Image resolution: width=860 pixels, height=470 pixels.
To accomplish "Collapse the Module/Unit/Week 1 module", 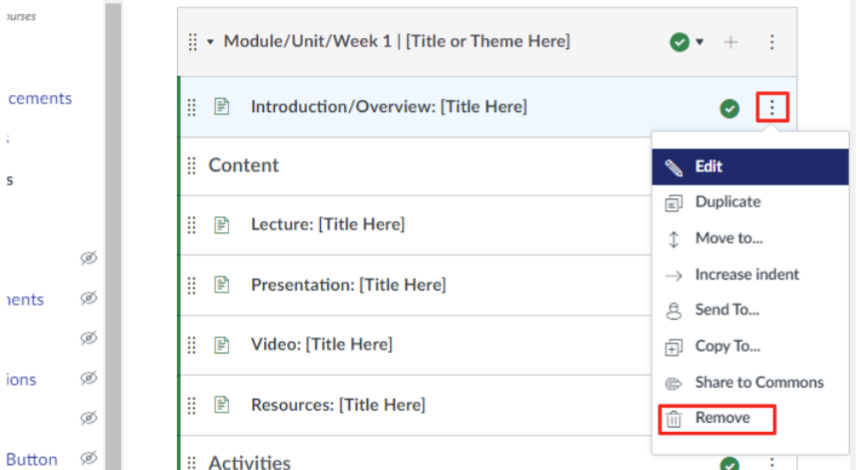I will 211,42.
